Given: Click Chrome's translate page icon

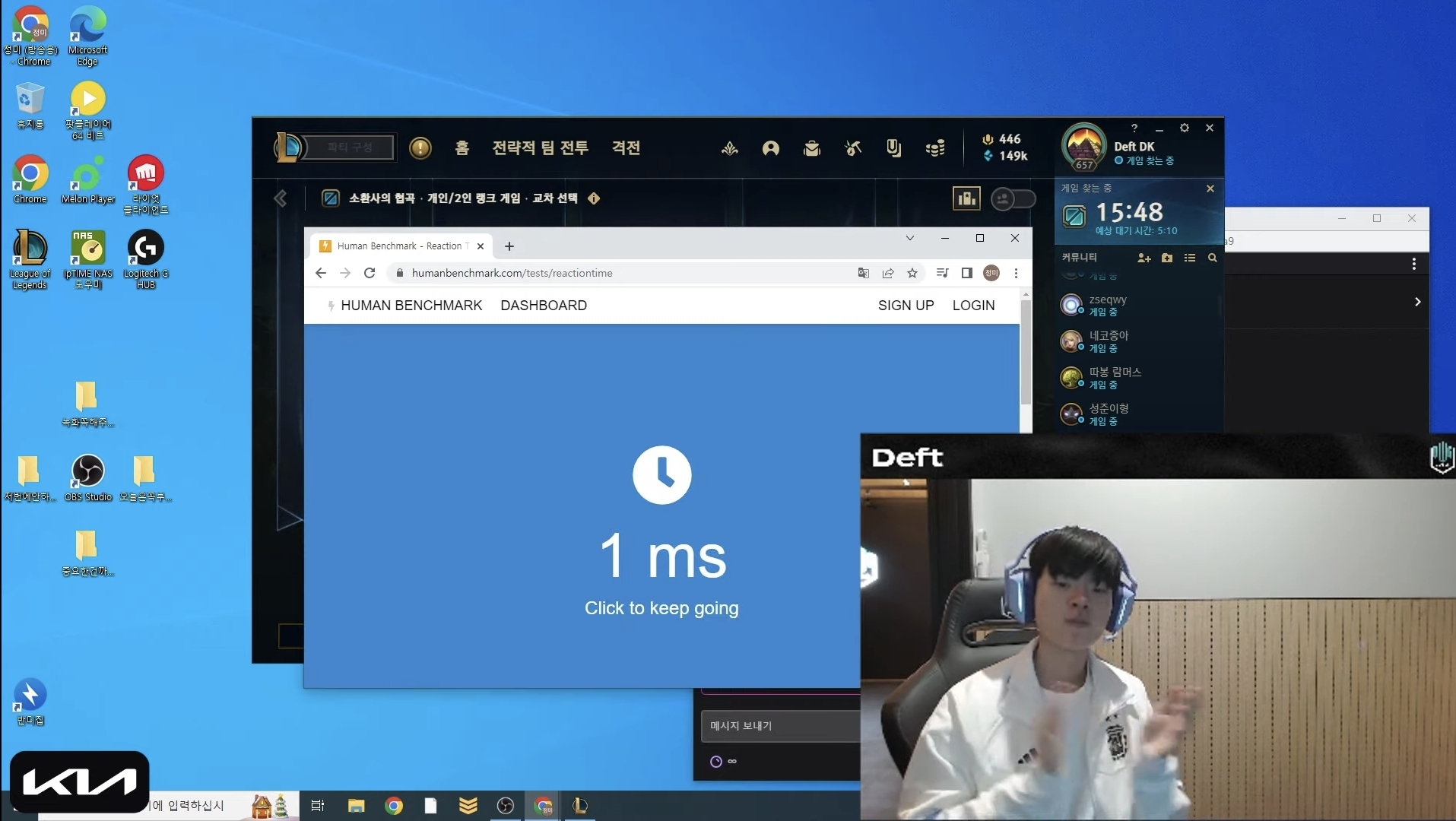Looking at the screenshot, I should [x=864, y=273].
